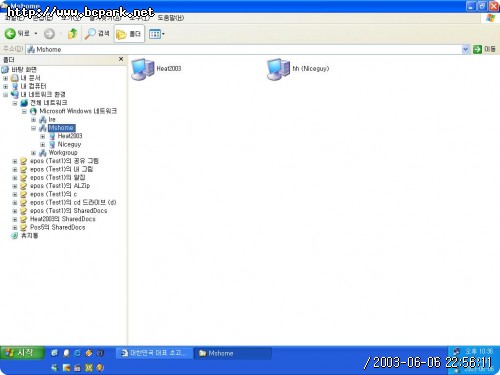This screenshot has width=500, height=375.
Task: Click the green Up folder icon
Action: point(72,33)
